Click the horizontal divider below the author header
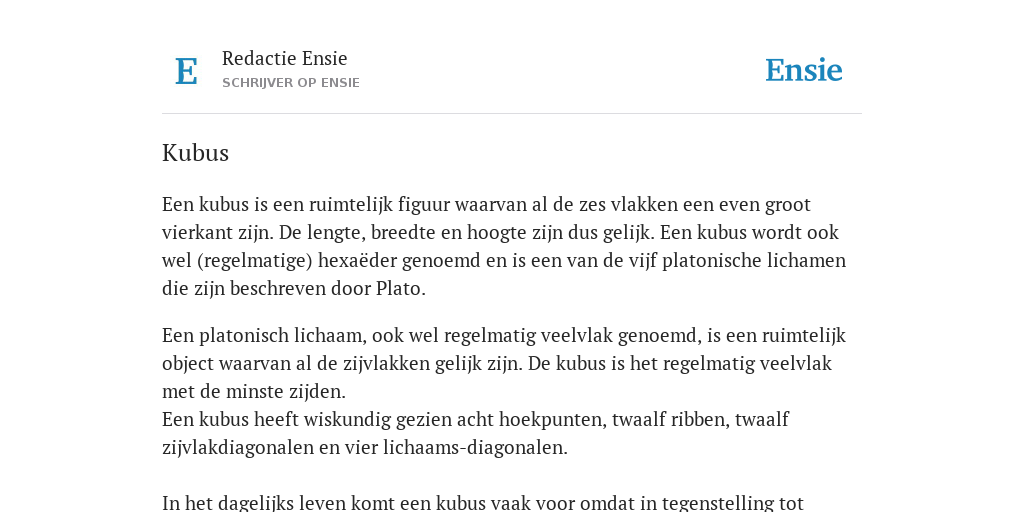Image resolution: width=1024 pixels, height=512 pixels. 512,114
